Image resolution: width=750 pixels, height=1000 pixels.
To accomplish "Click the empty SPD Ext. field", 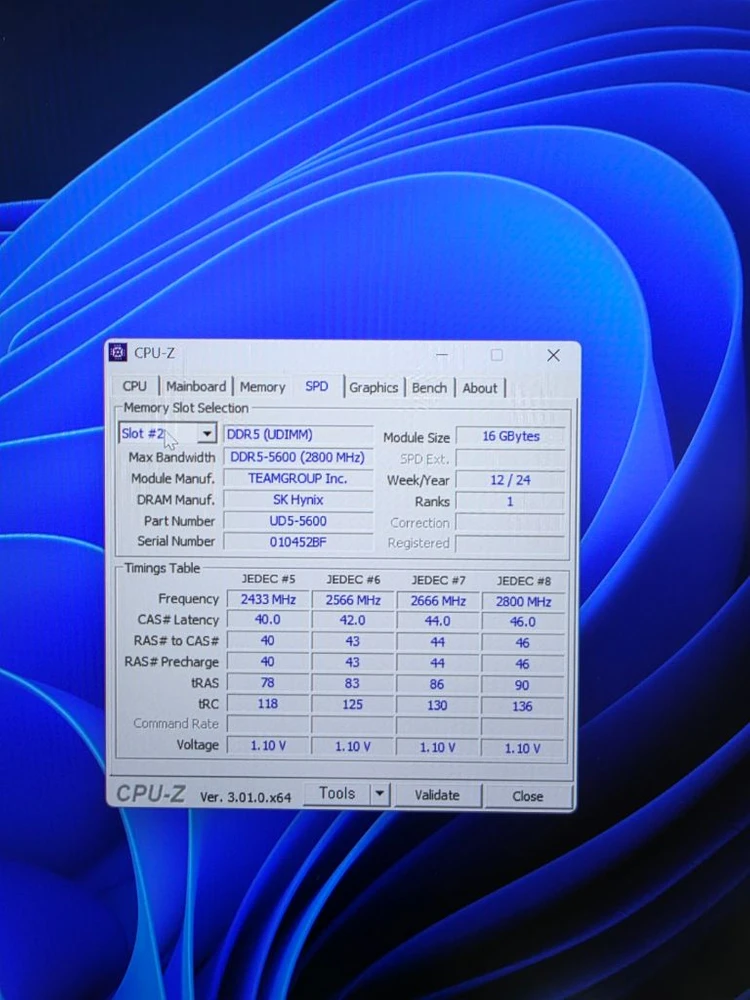I will click(x=511, y=459).
